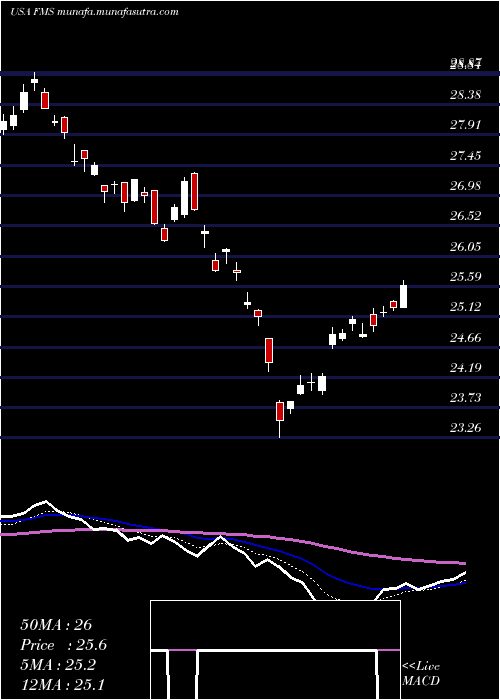Click the 12MA : 25.1 readout
Screen dimensions: 500x700
(x=63, y=684)
